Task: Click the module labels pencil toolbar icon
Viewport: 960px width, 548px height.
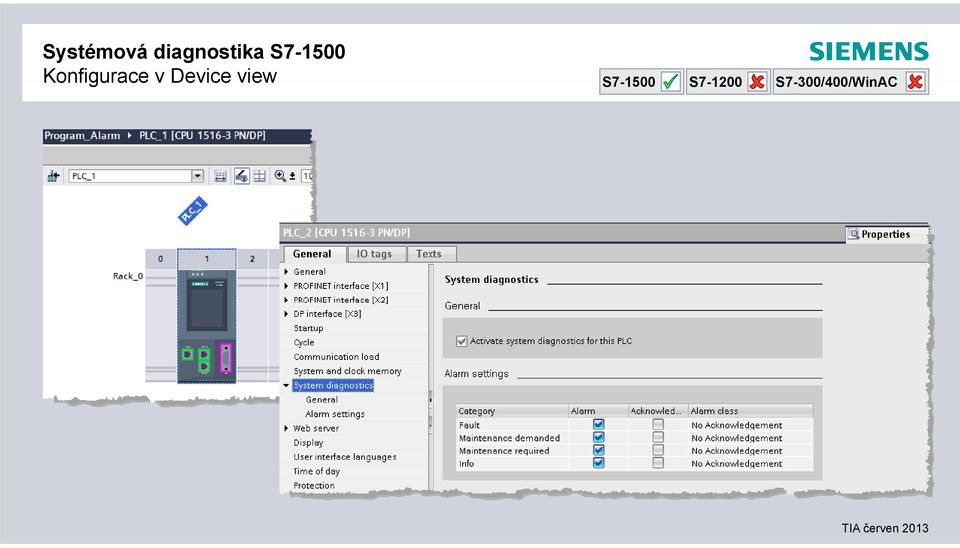Action: pyautogui.click(x=242, y=176)
